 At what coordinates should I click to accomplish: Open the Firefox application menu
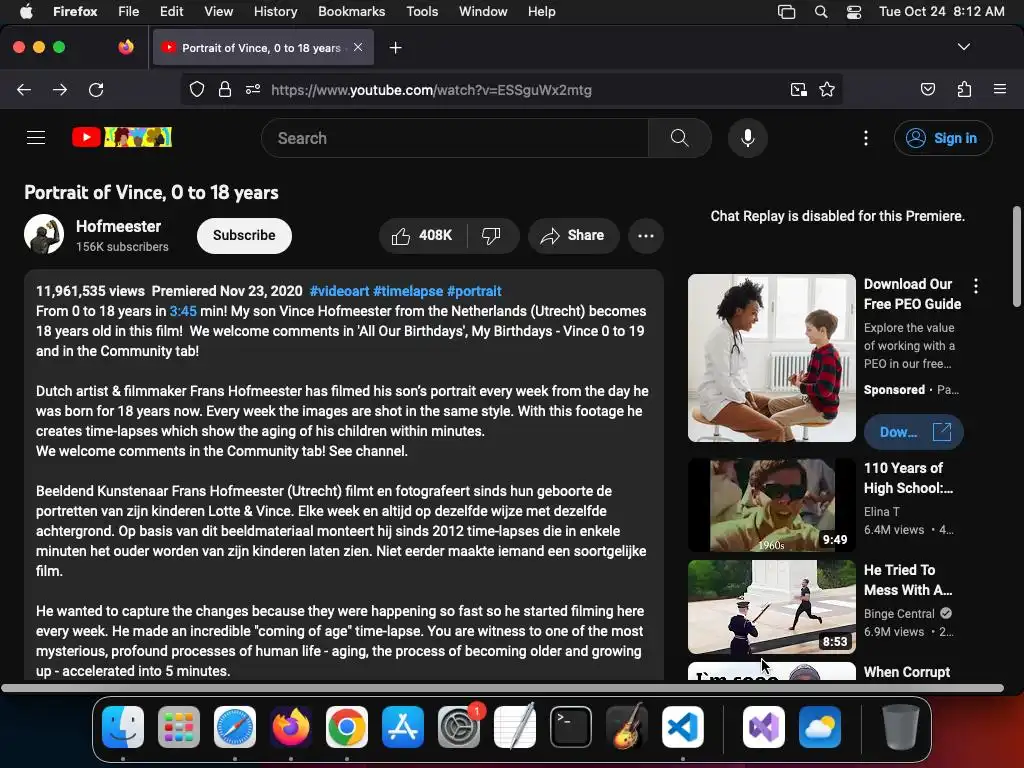click(999, 89)
